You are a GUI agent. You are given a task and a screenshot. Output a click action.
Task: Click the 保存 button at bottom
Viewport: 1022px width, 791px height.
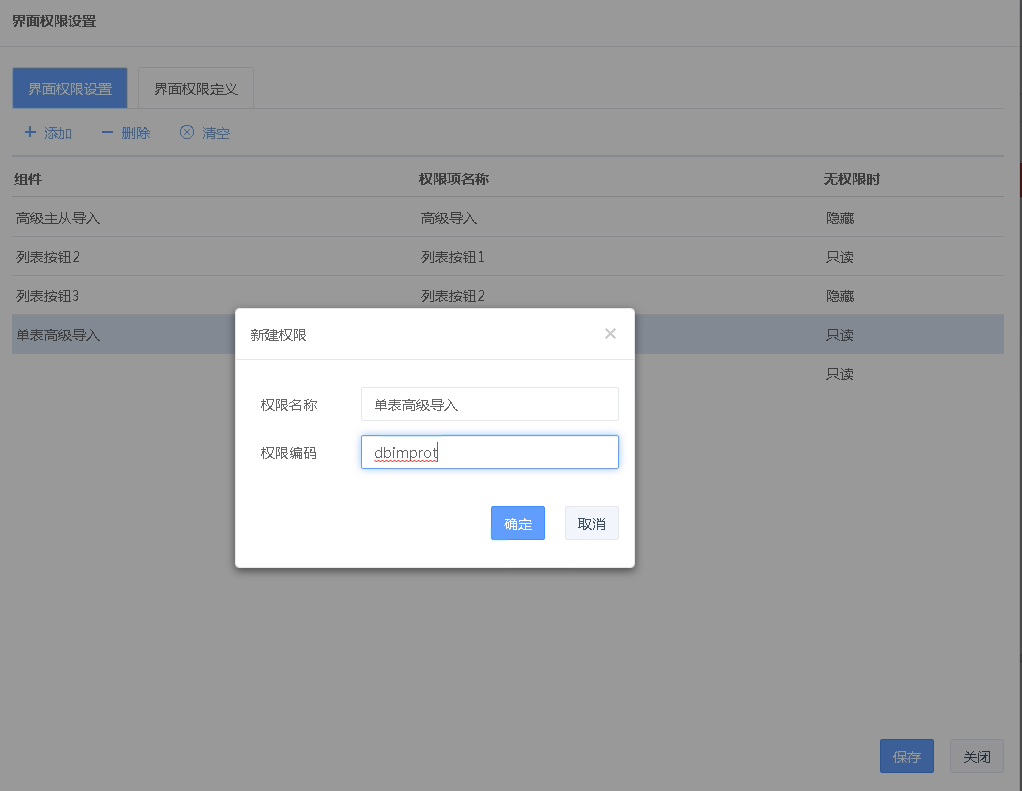906,757
